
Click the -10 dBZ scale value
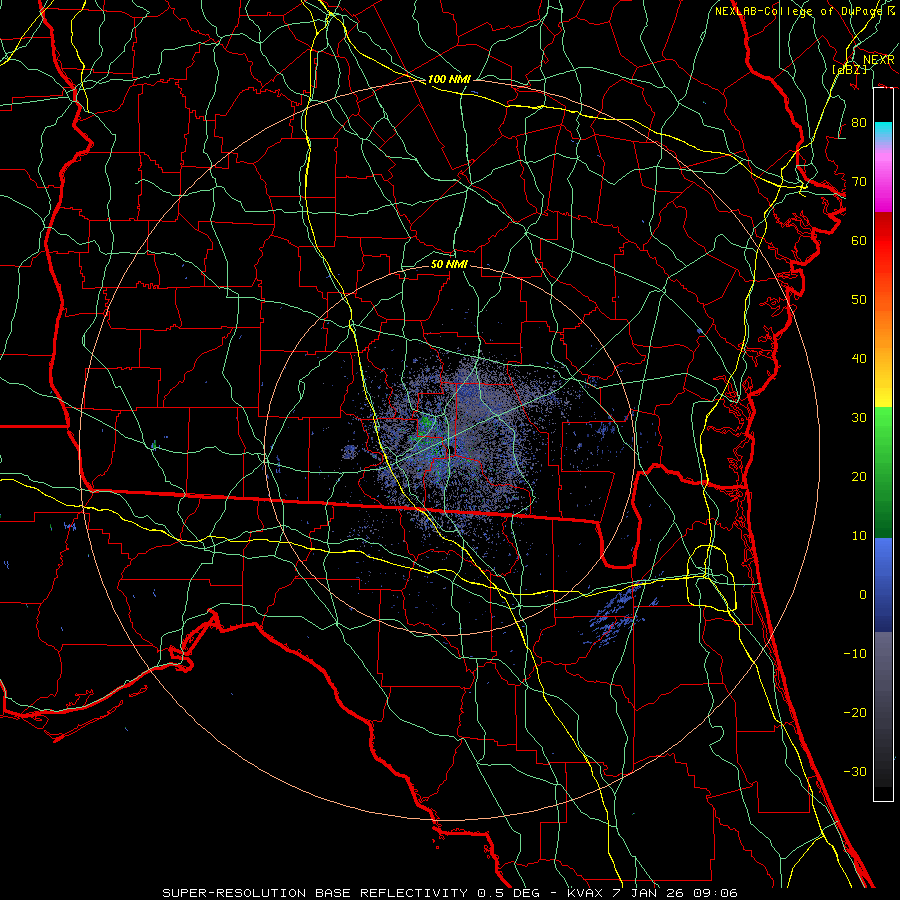[x=855, y=654]
